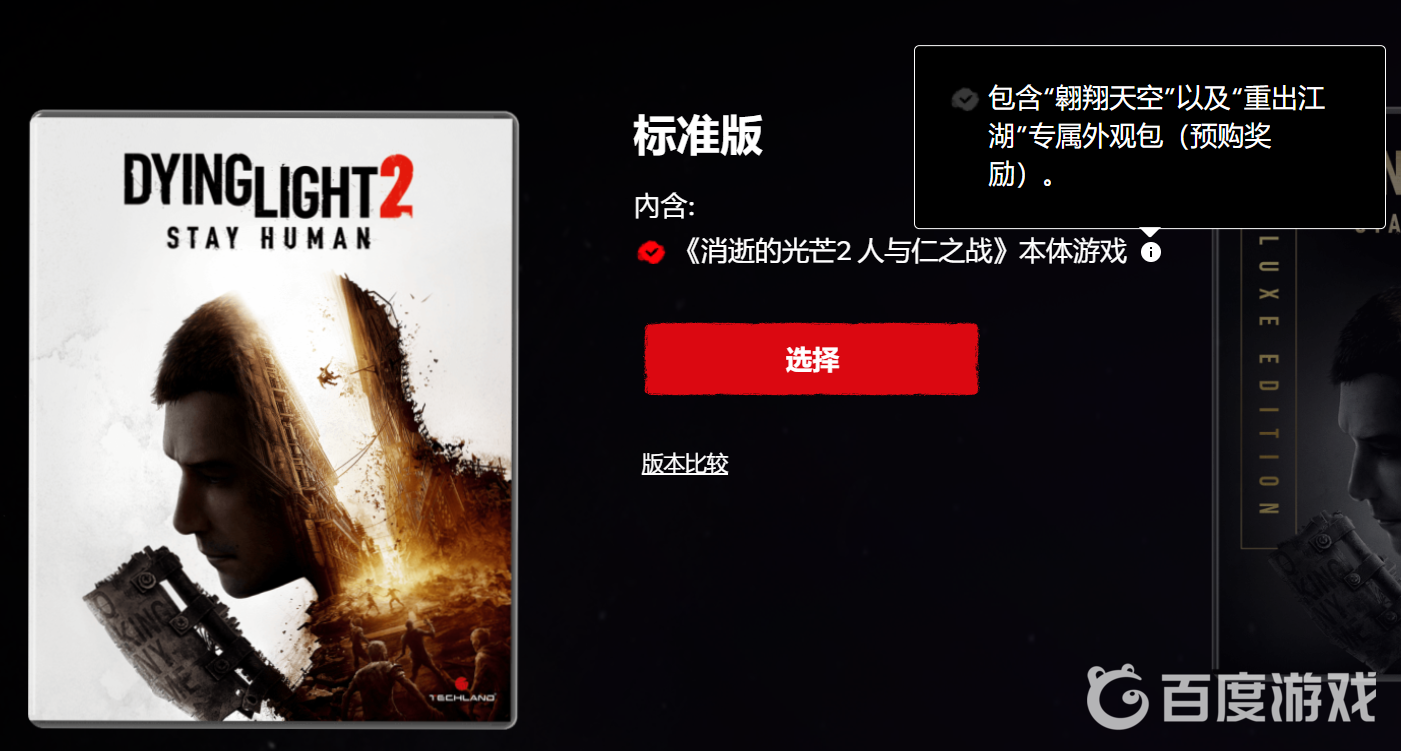
Task: Click the 内含: label
Action: (x=664, y=207)
